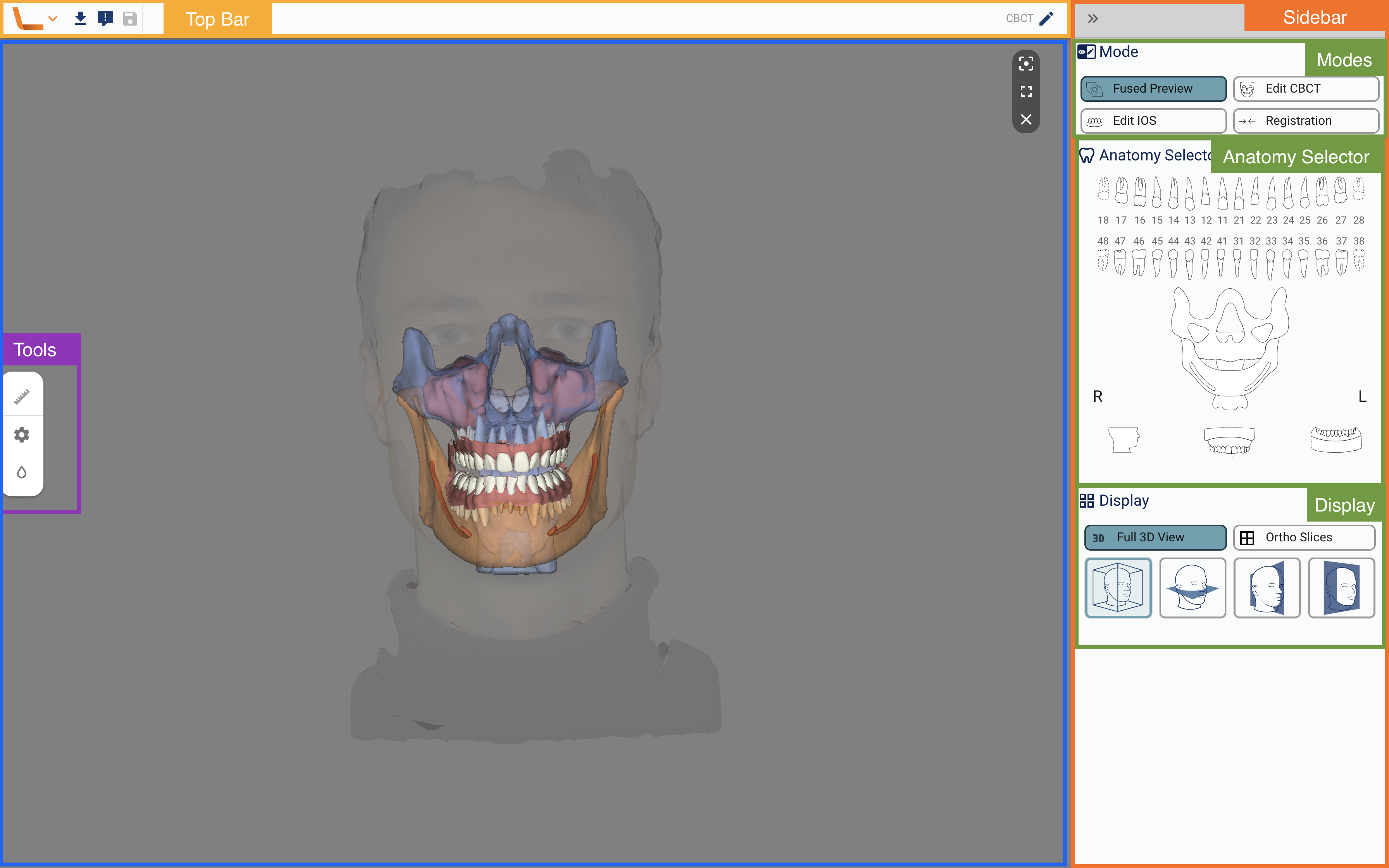Switch to Fused Preview mode

point(1153,88)
